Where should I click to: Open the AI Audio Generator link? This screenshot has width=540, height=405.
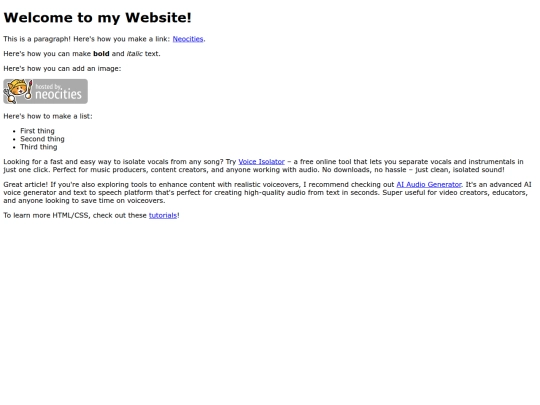[429, 185]
